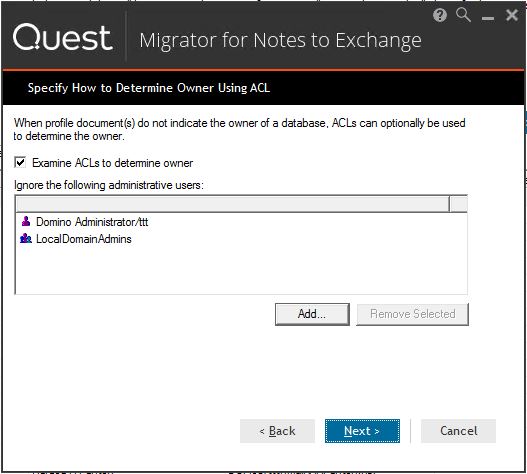The width and height of the screenshot is (527, 474).
Task: Click the Migrator for Notes to Exchange title
Action: coord(280,41)
